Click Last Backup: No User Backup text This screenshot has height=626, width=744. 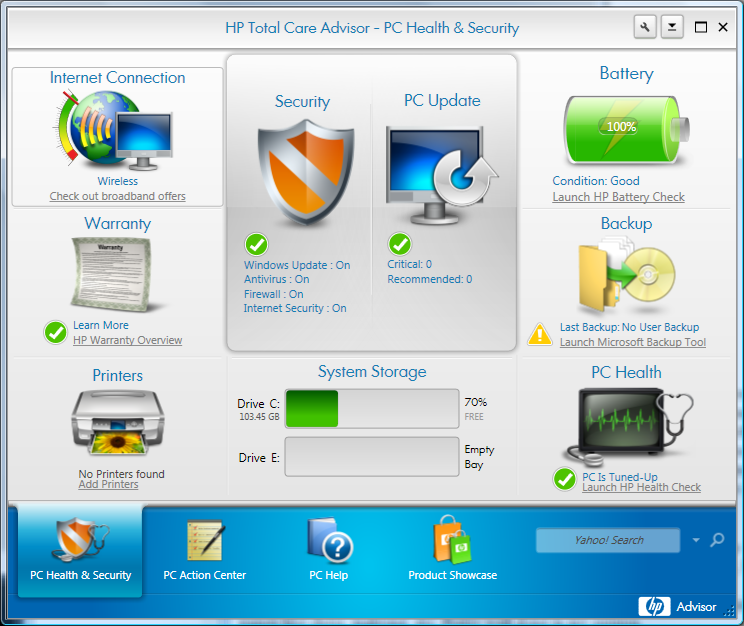click(x=629, y=327)
